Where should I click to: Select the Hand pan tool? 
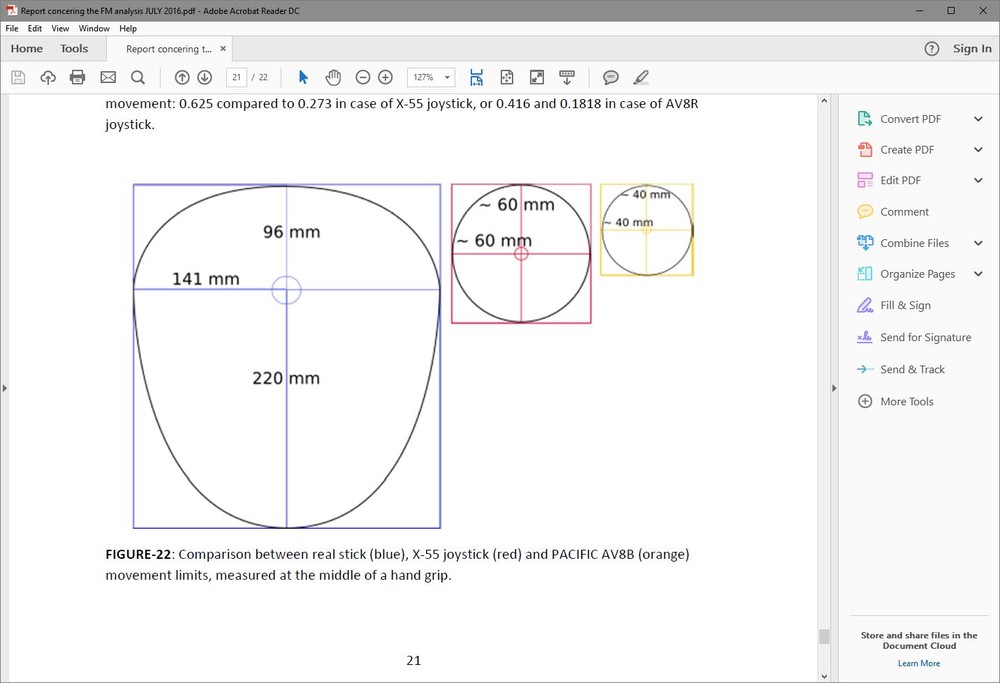point(333,77)
